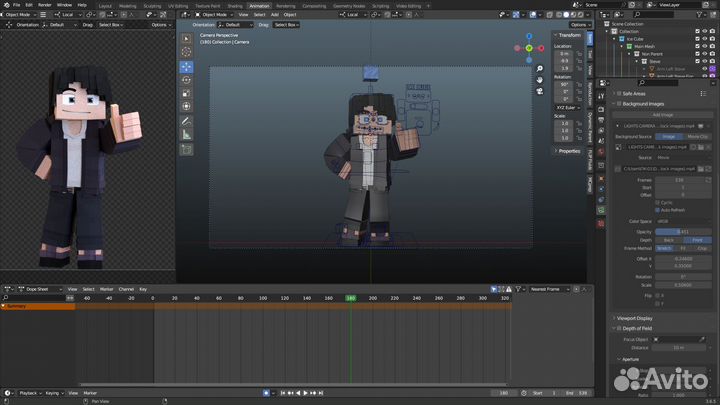
Task: Choose the Select Box arrow tool
Action: pos(186,39)
